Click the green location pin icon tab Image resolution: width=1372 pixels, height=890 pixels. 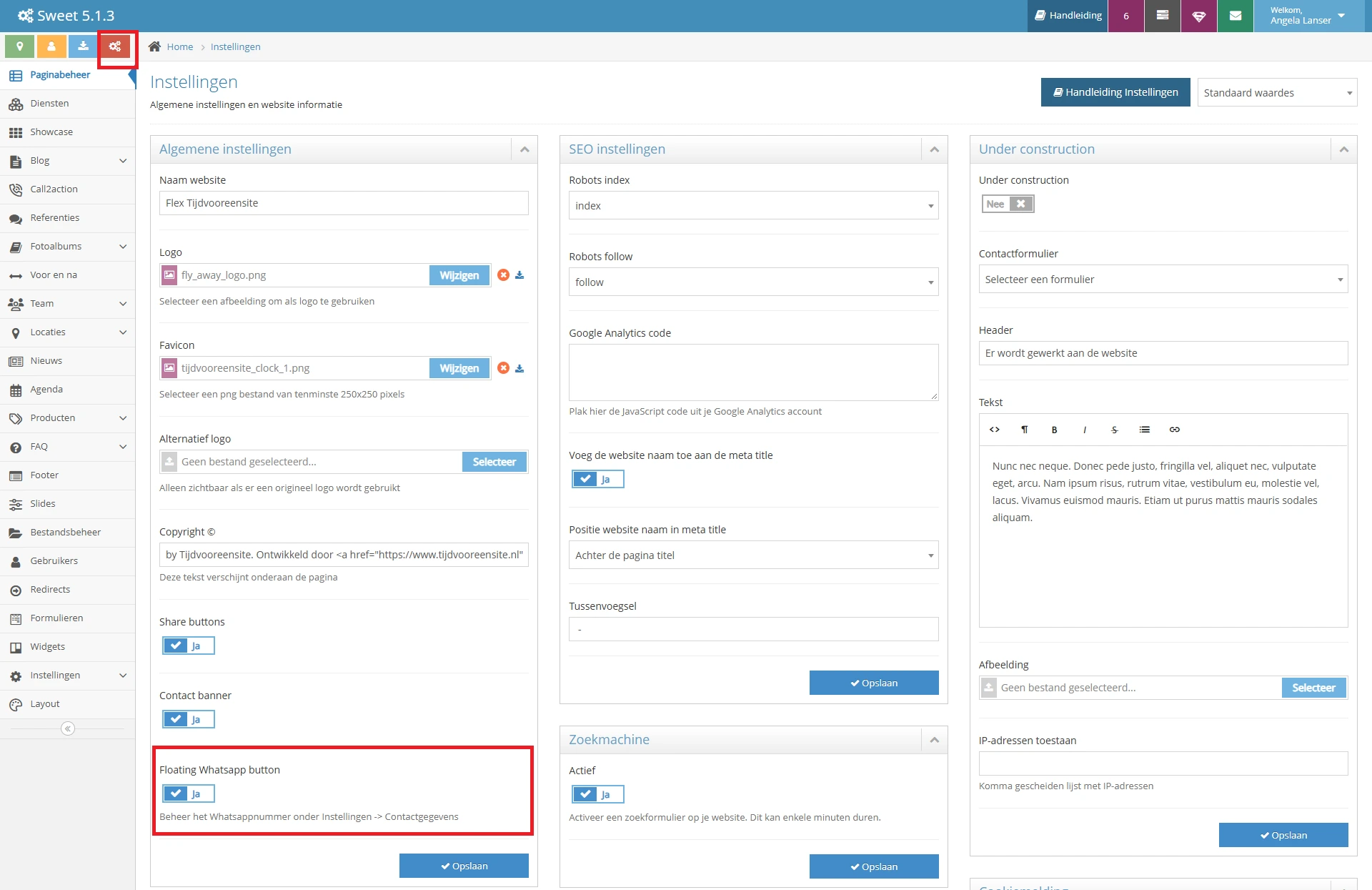(x=20, y=46)
